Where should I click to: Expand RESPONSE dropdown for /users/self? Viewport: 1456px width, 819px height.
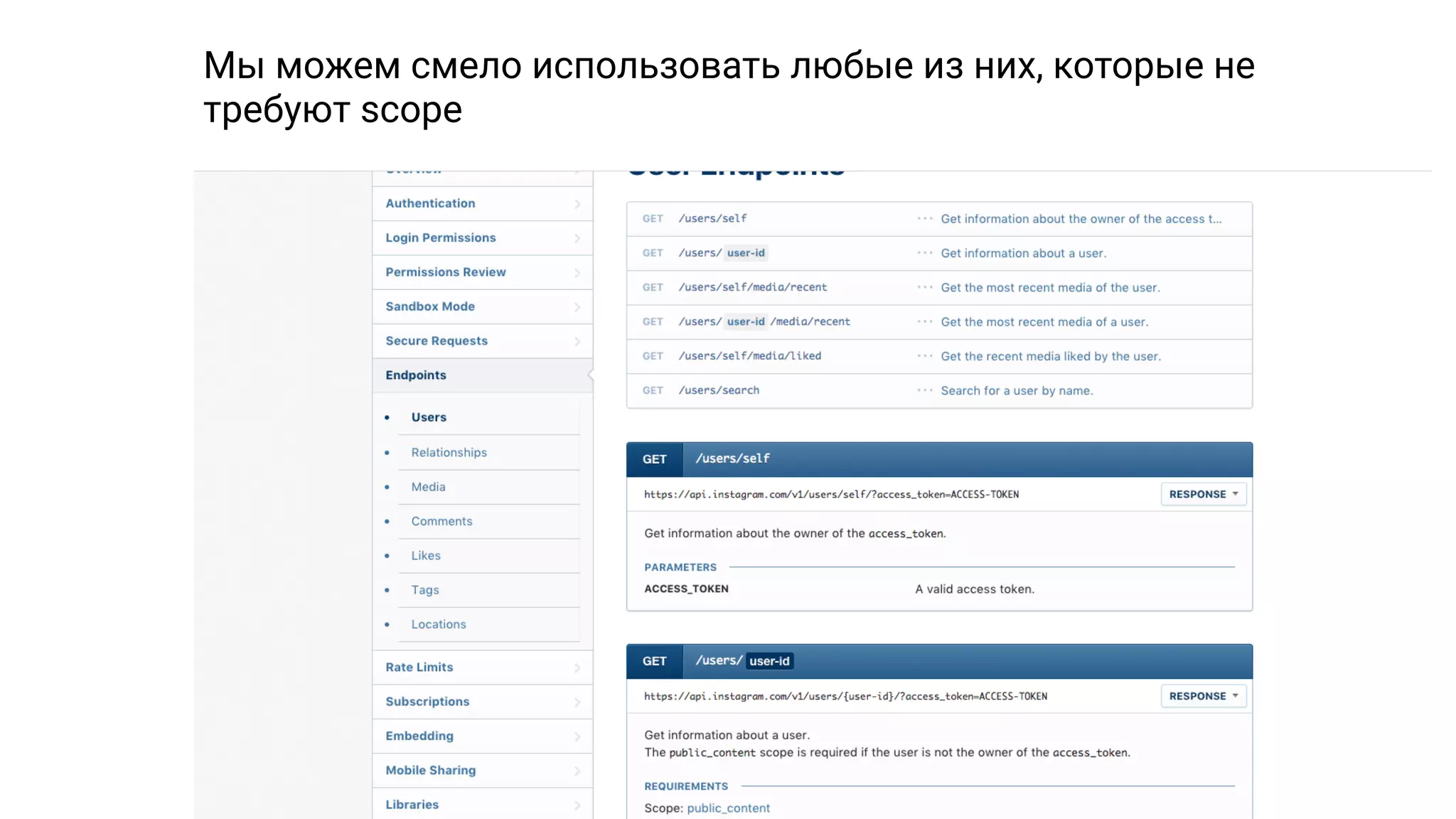pos(1203,494)
